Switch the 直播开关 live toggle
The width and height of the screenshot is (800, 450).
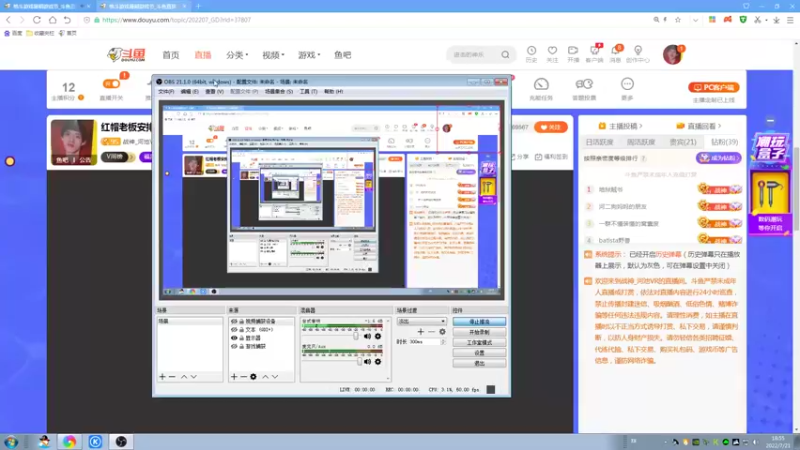click(111, 84)
